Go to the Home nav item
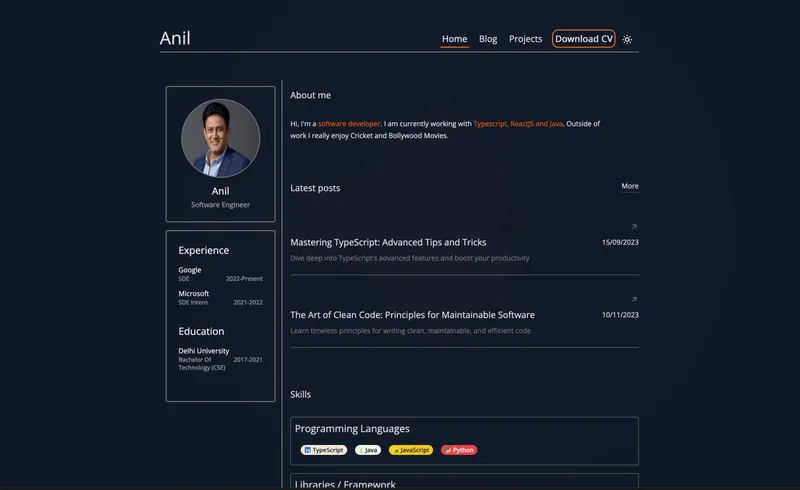 point(454,39)
